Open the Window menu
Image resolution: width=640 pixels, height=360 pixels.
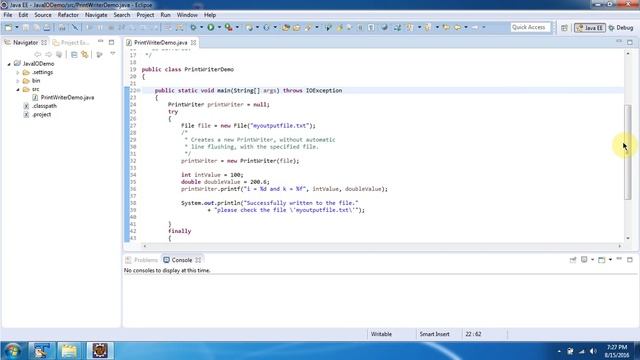click(x=187, y=15)
